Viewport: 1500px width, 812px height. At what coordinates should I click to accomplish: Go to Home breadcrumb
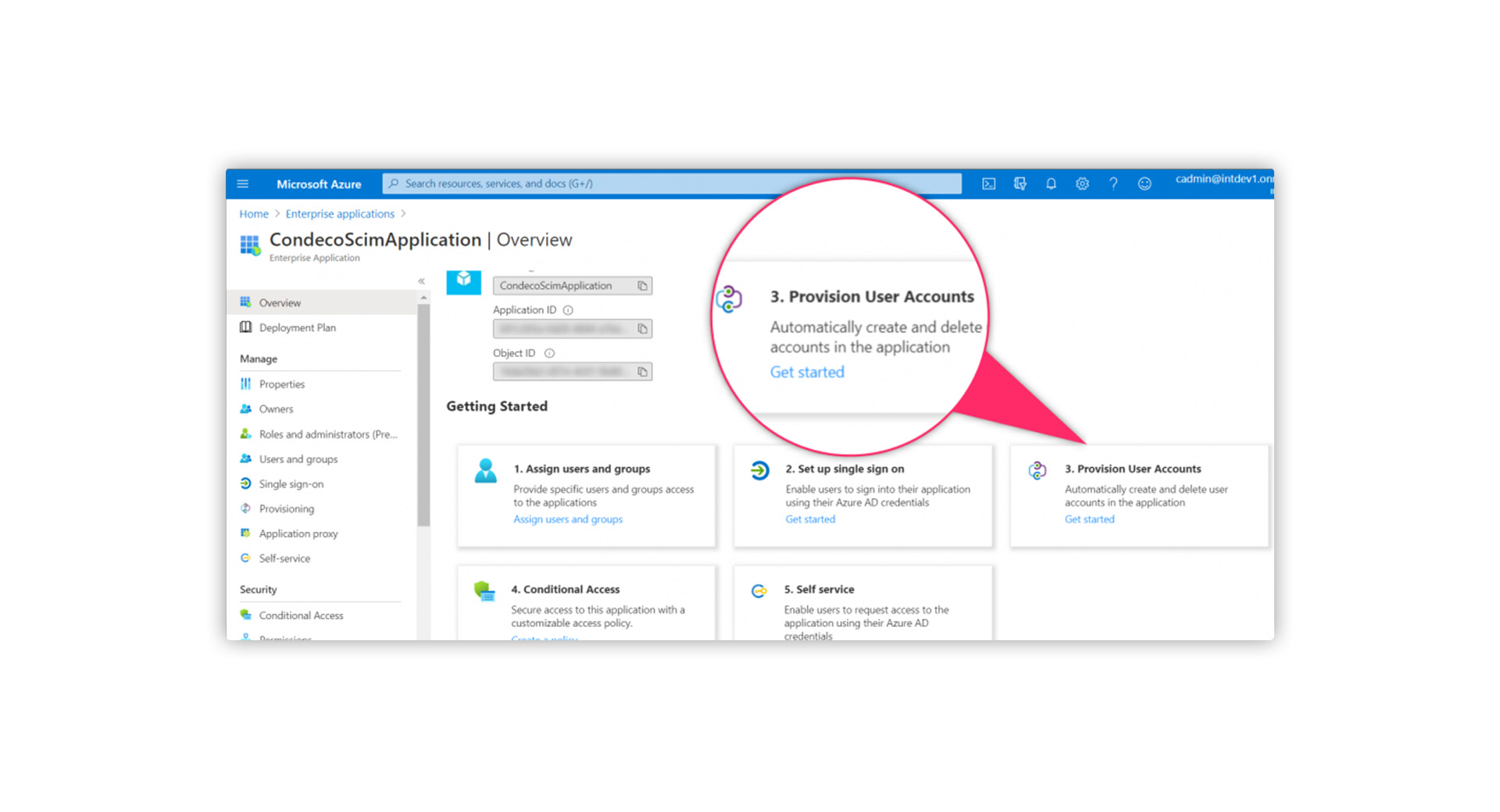coord(253,214)
